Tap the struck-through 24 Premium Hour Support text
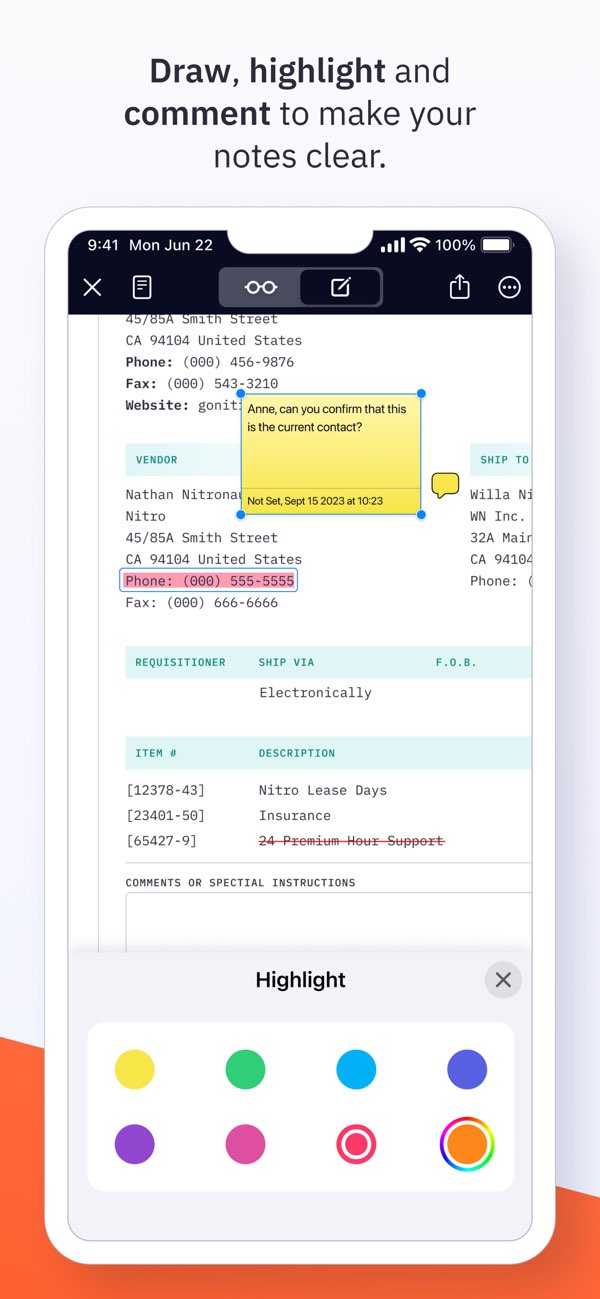 coord(351,841)
